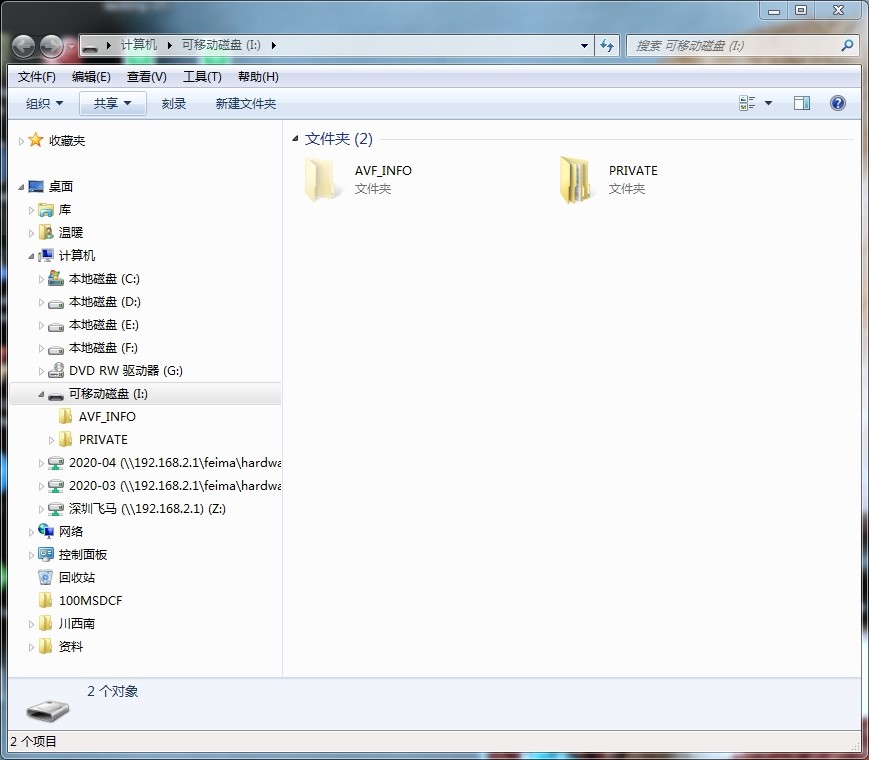Select 本地磁盘 (F:) in the tree
This screenshot has width=869, height=760.
(103, 348)
